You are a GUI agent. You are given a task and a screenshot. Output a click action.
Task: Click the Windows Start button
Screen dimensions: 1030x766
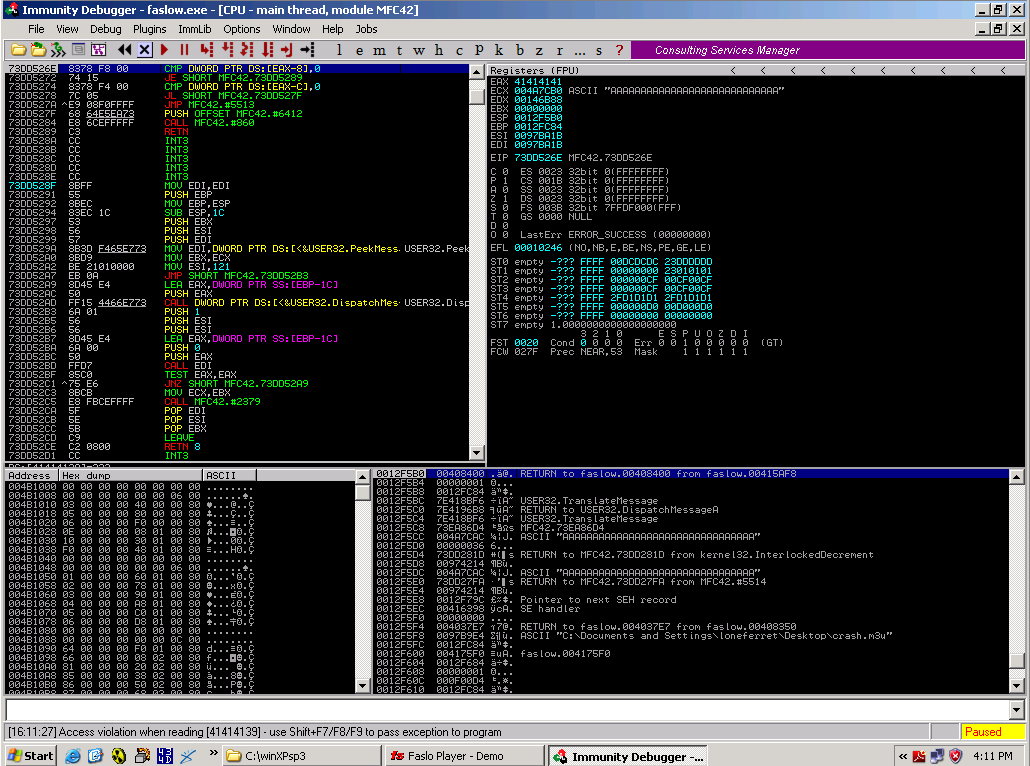(30, 755)
